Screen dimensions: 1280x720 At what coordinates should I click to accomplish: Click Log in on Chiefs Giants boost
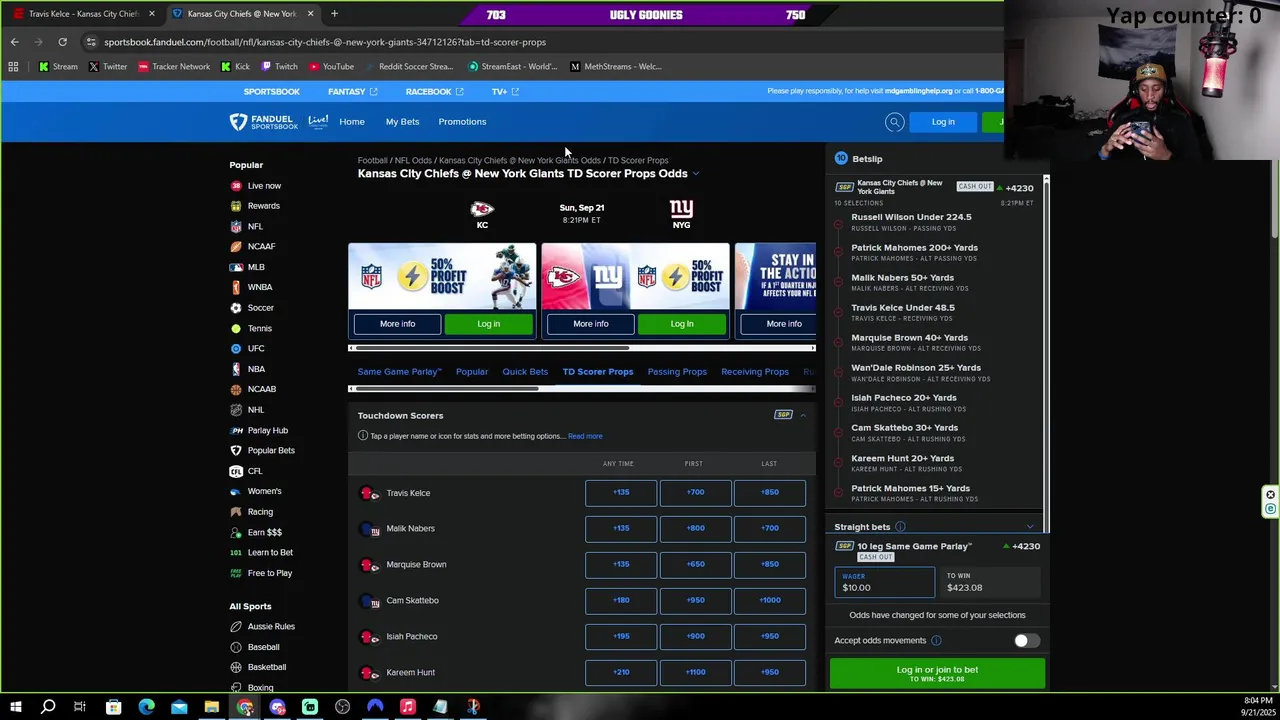(x=682, y=324)
